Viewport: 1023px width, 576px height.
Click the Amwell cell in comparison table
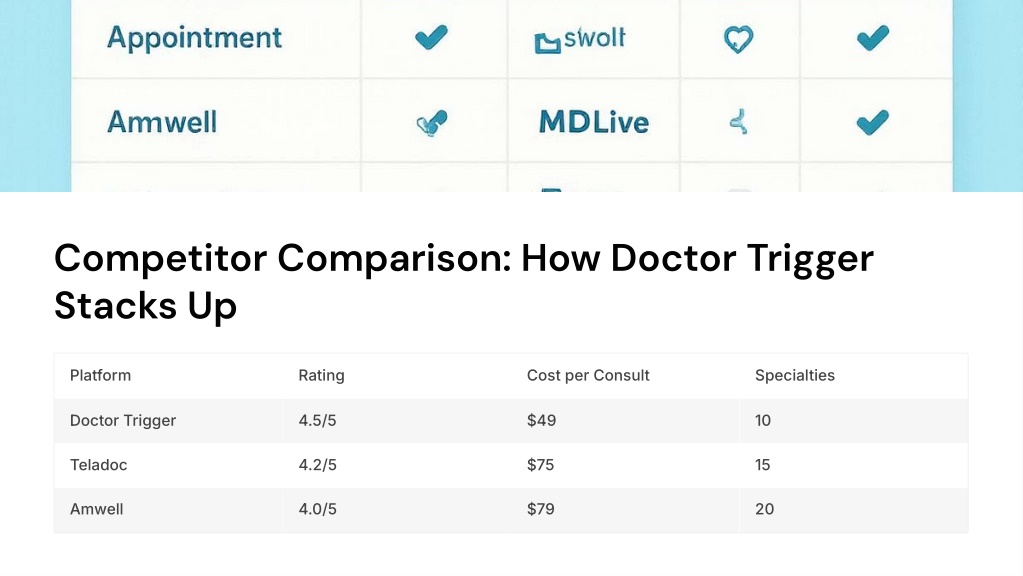(x=97, y=509)
